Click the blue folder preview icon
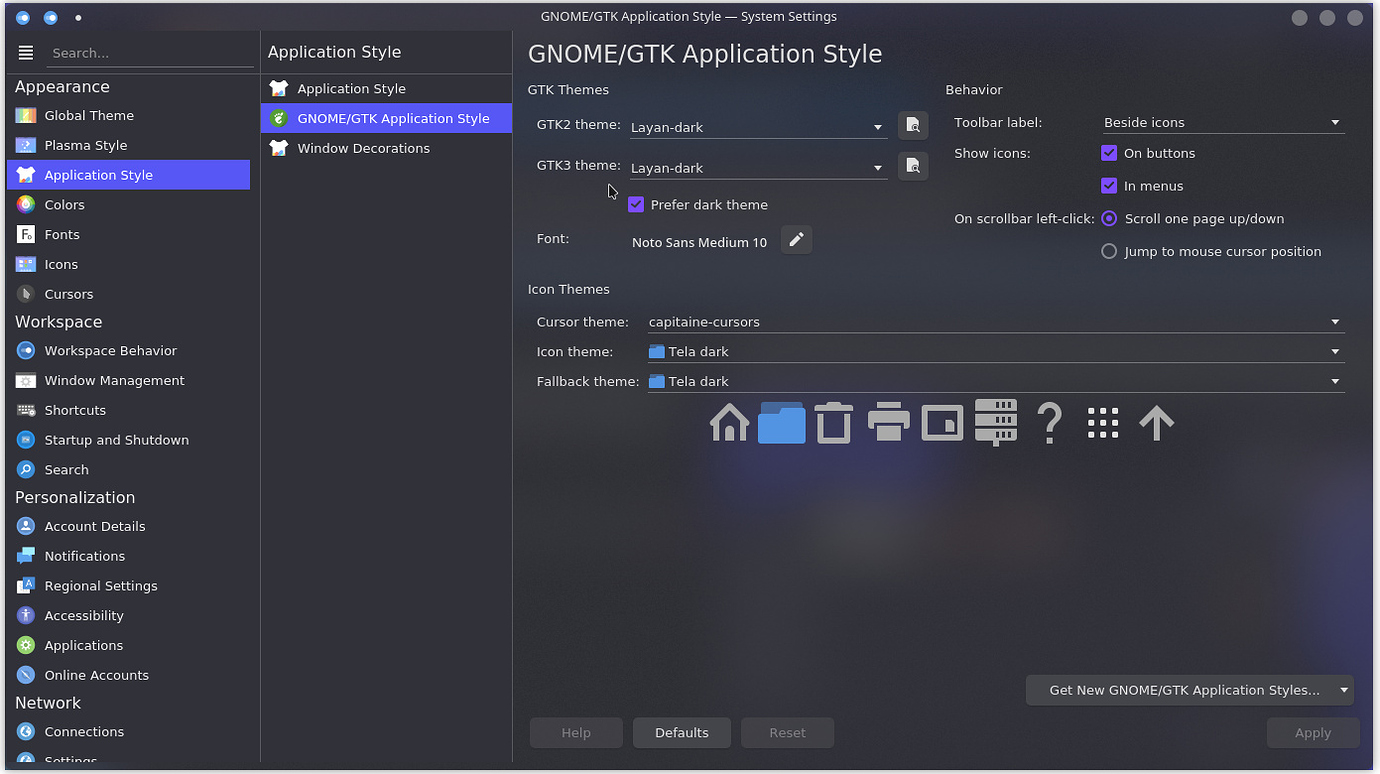 [782, 422]
